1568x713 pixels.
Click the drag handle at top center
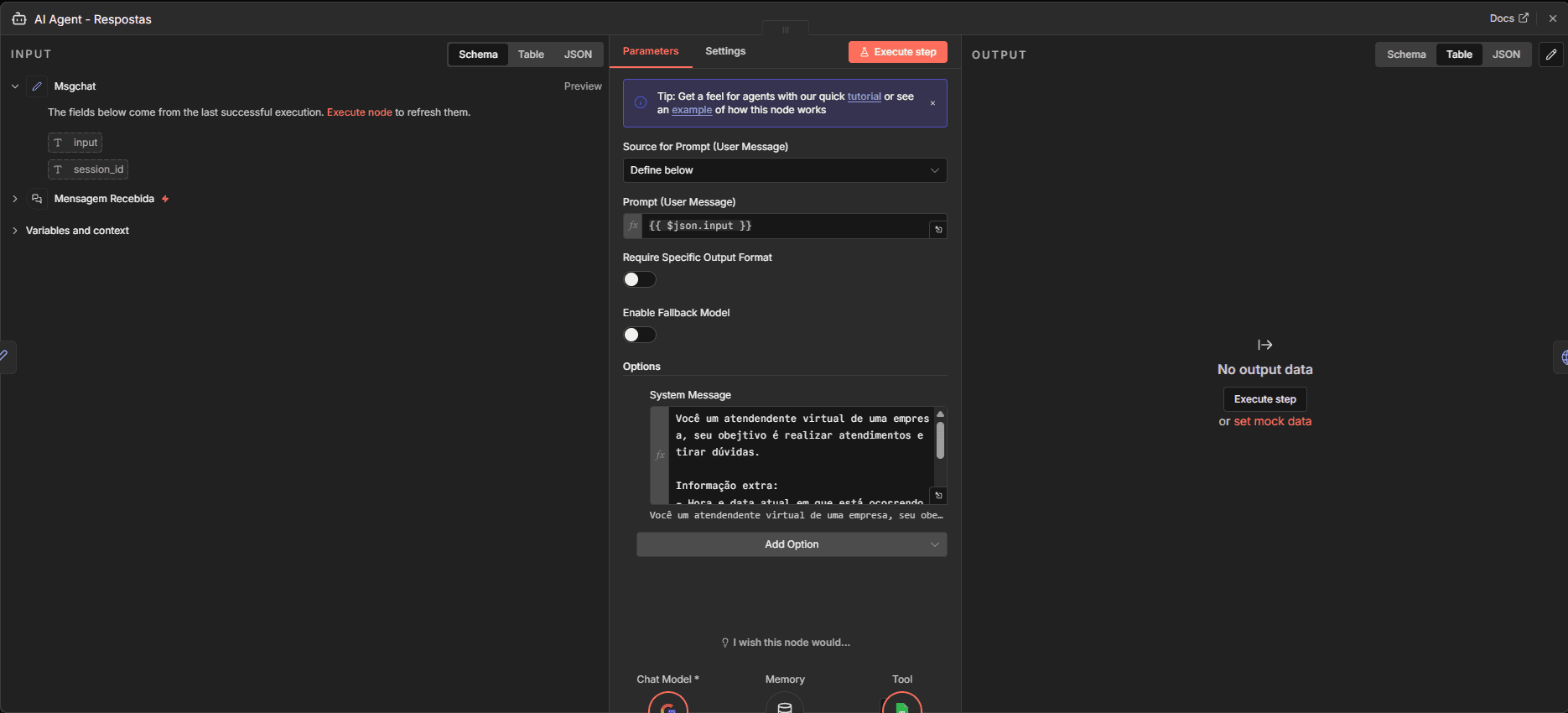click(786, 29)
